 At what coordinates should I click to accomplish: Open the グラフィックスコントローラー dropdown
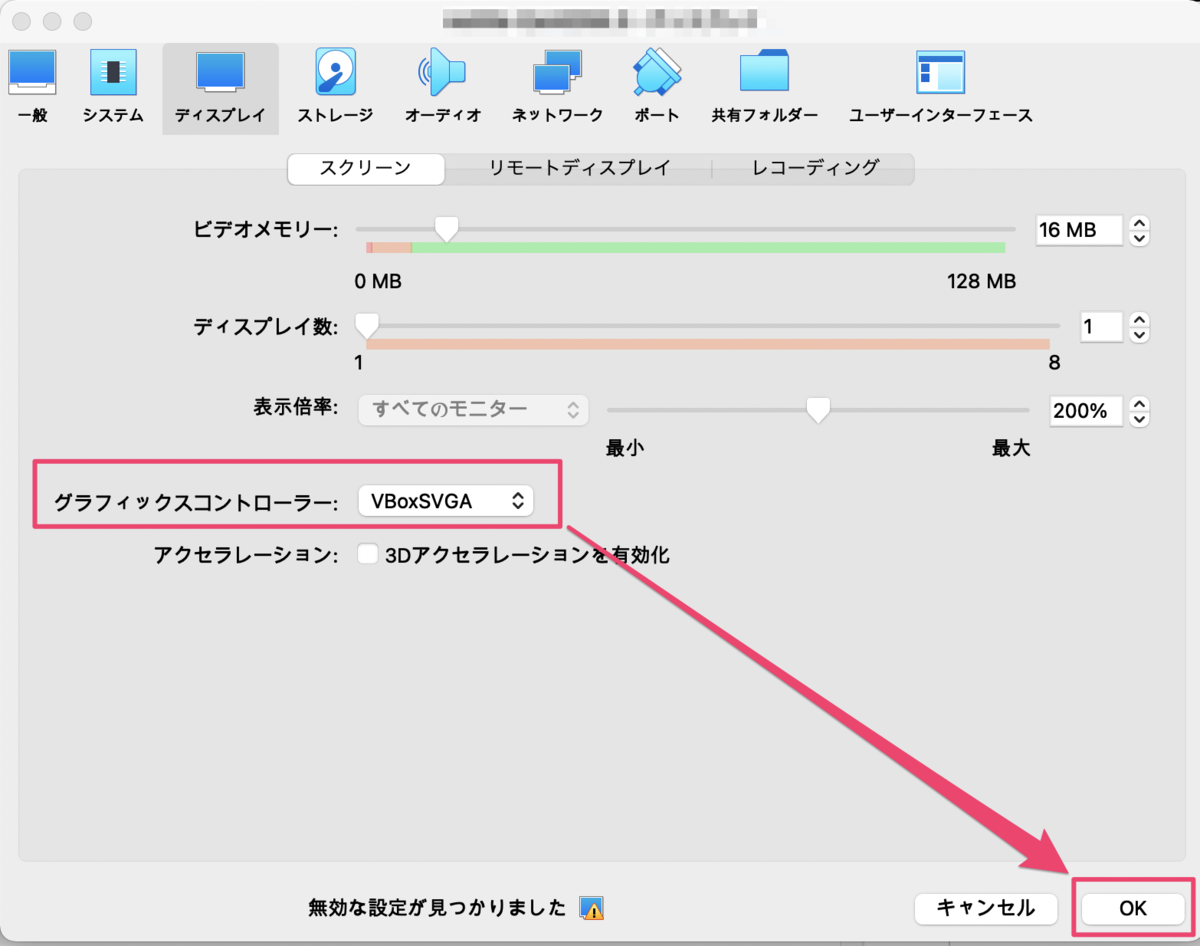tap(446, 500)
